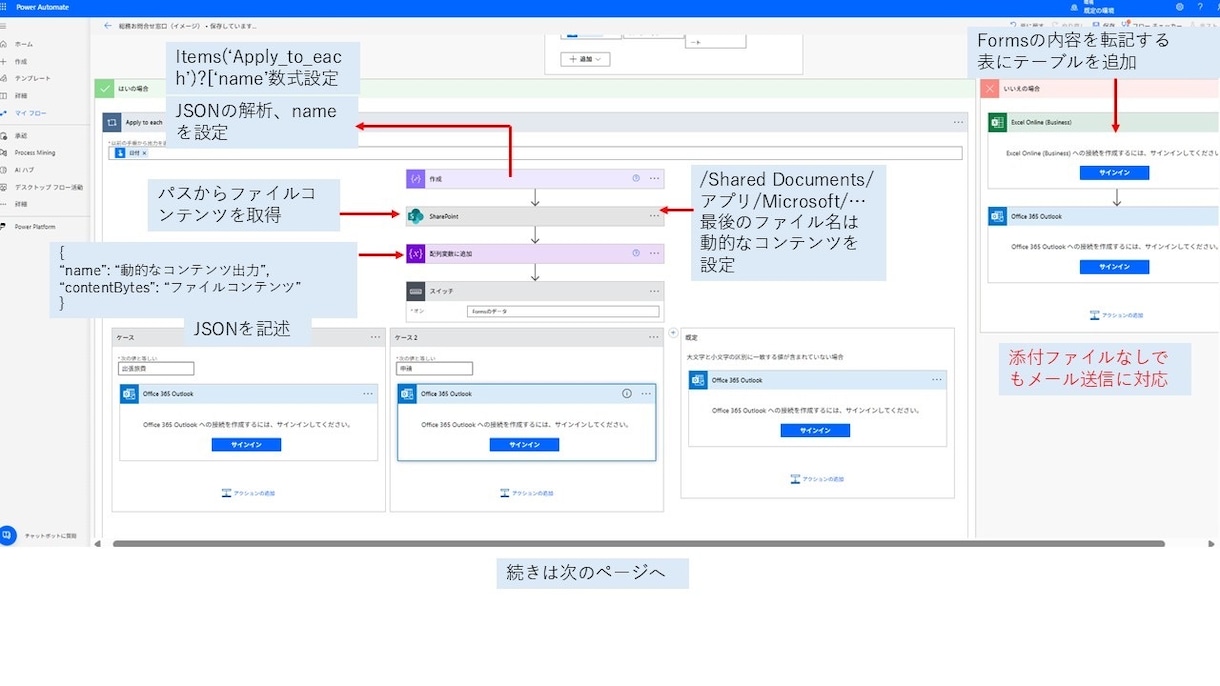Open more options on 配列変数に追加 action

[655, 254]
